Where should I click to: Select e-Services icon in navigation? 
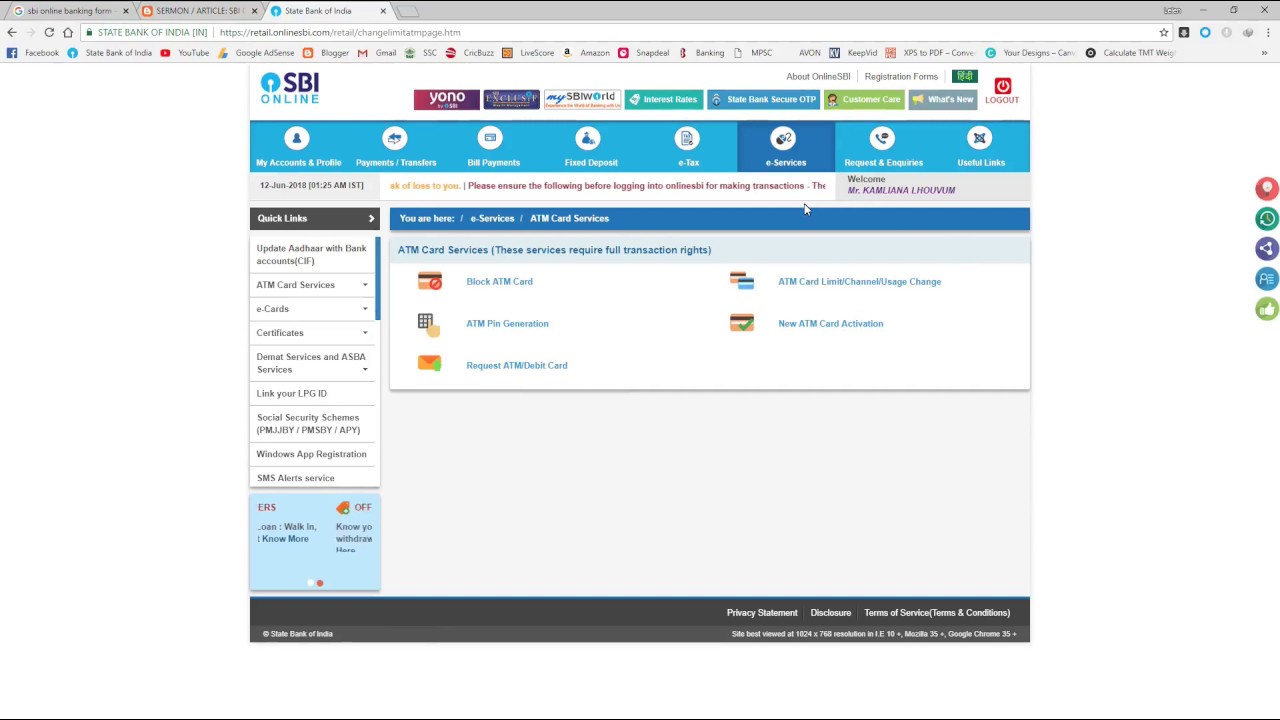784,138
